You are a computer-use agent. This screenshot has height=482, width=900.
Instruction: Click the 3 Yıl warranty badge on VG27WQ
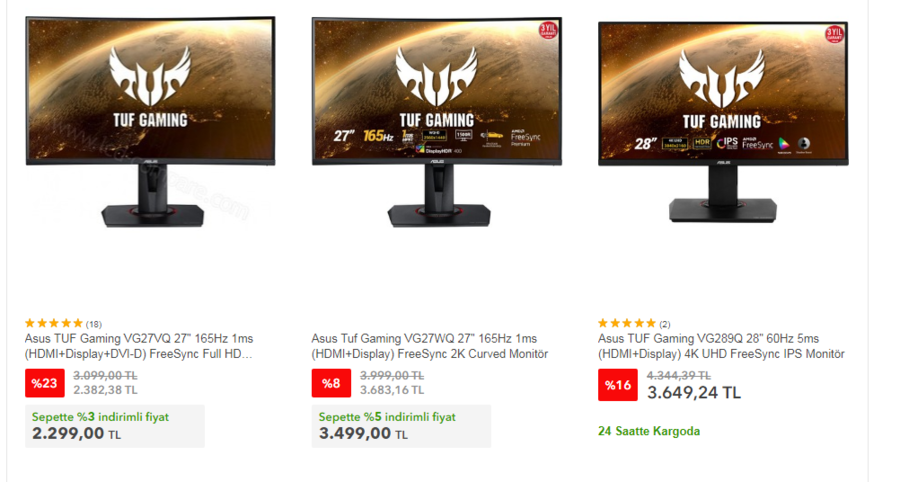(x=548, y=30)
